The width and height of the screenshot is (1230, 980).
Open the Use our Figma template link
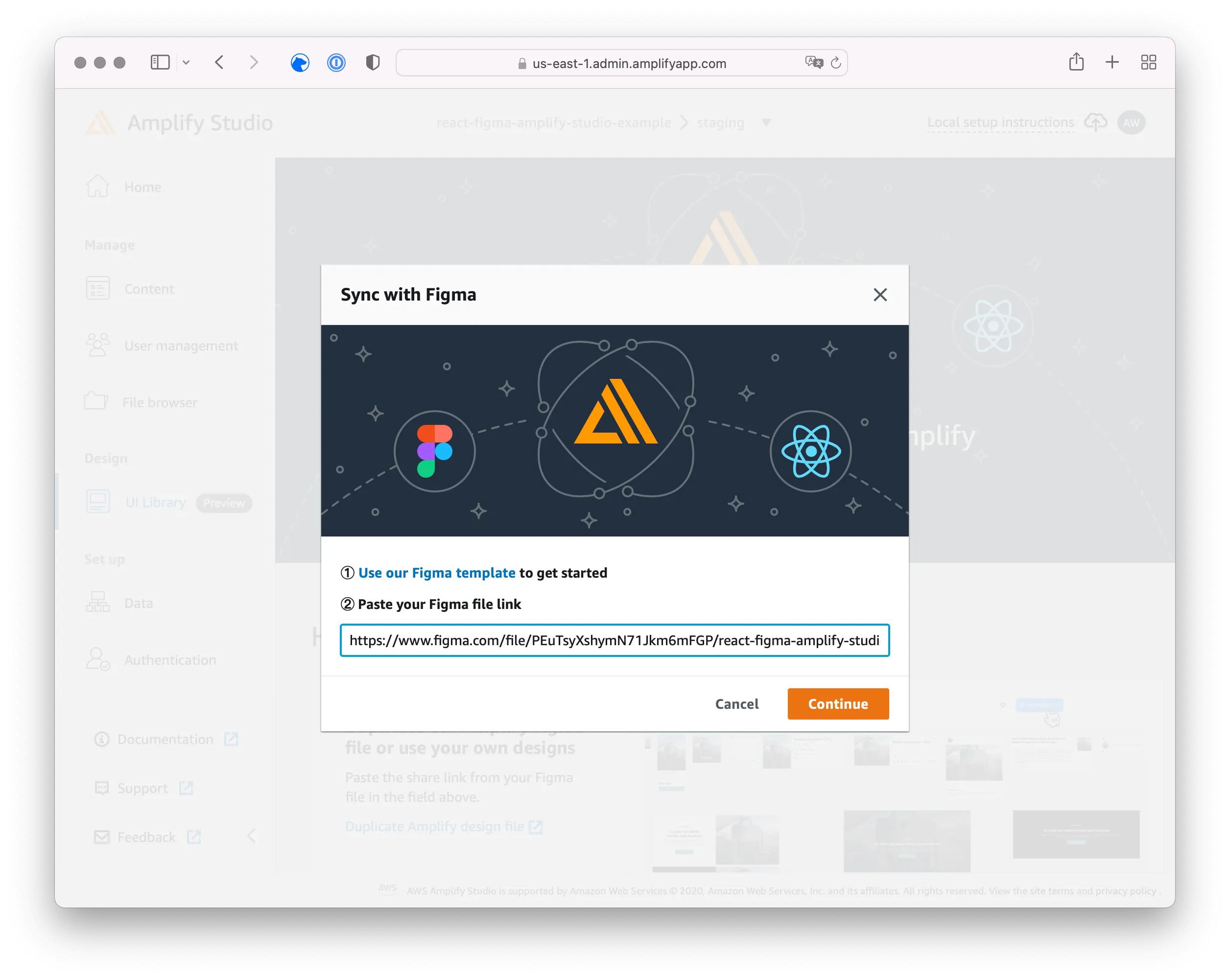(x=436, y=573)
